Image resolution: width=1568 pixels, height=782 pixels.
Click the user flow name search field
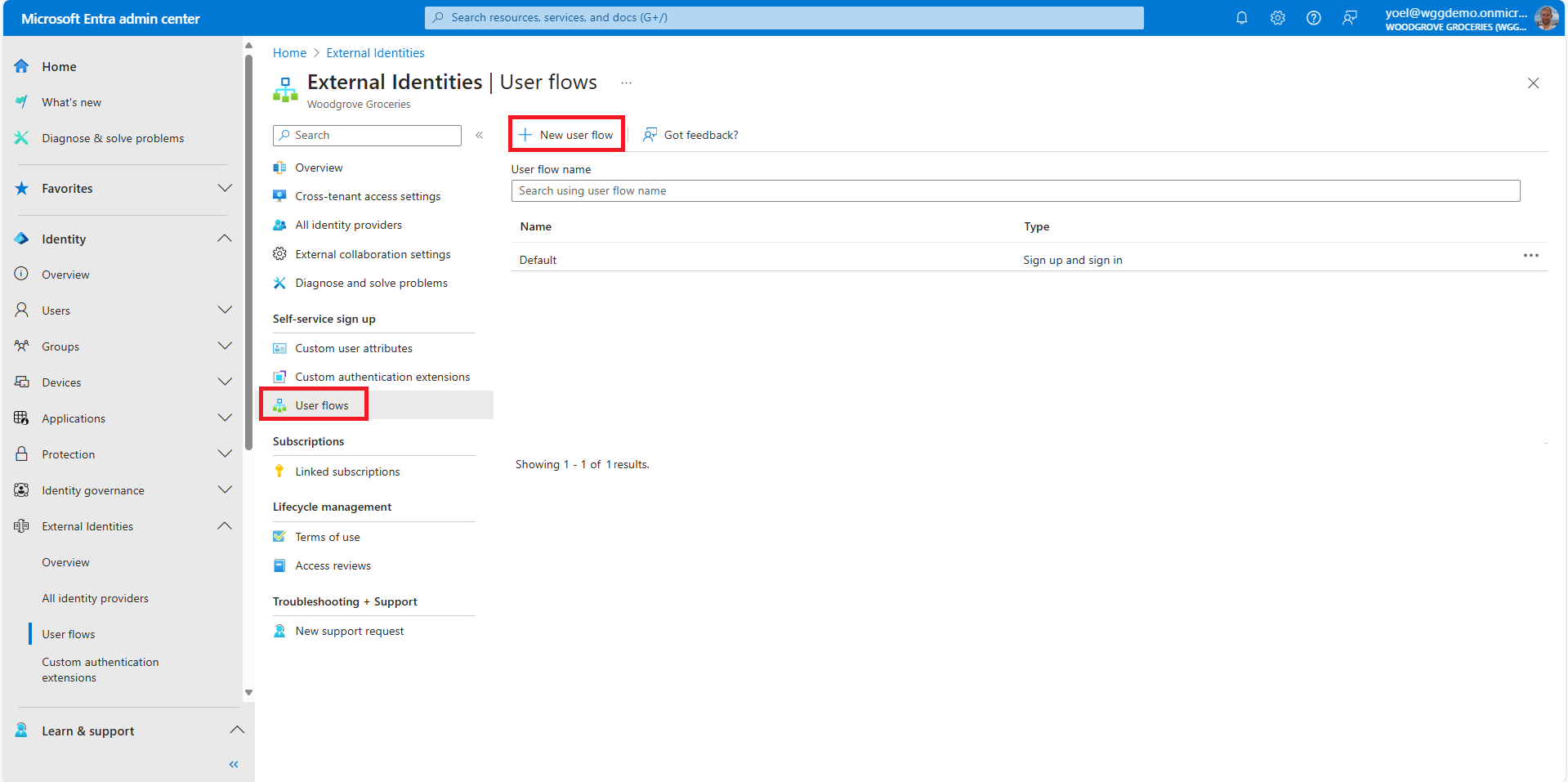point(1015,190)
